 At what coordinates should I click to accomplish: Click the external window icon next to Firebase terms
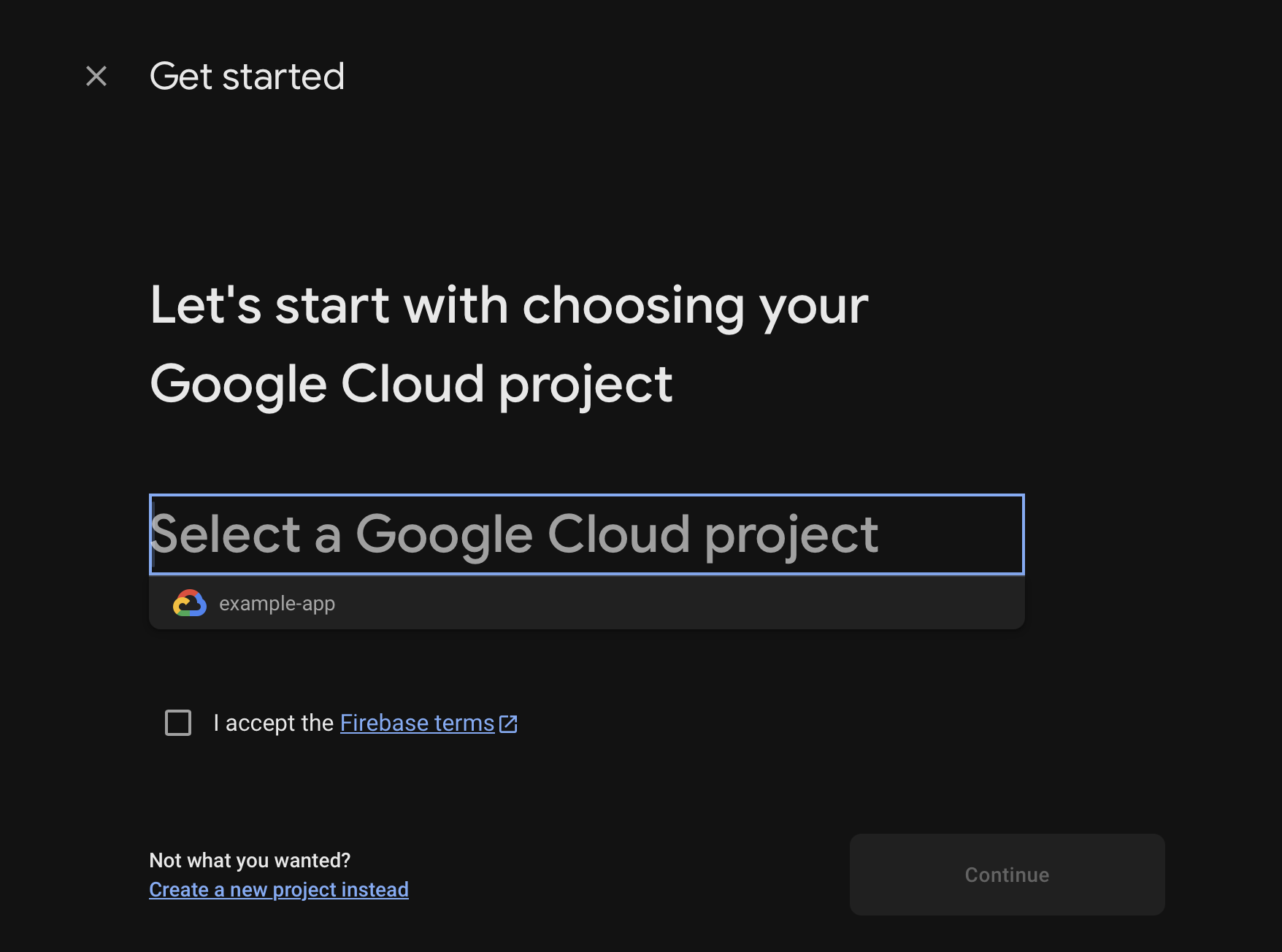pos(509,723)
